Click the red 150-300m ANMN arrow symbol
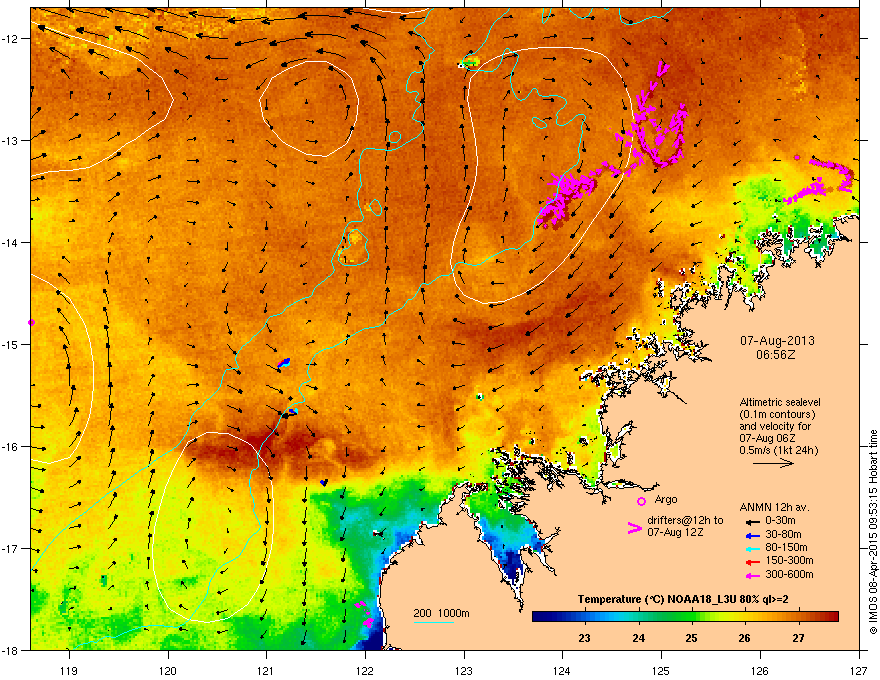This screenshot has height=680, width=880. tap(752, 562)
